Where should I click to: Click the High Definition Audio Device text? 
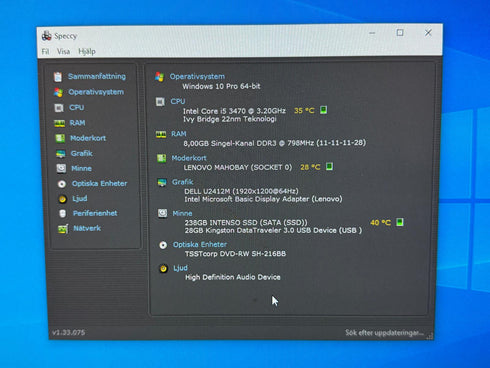233,277
